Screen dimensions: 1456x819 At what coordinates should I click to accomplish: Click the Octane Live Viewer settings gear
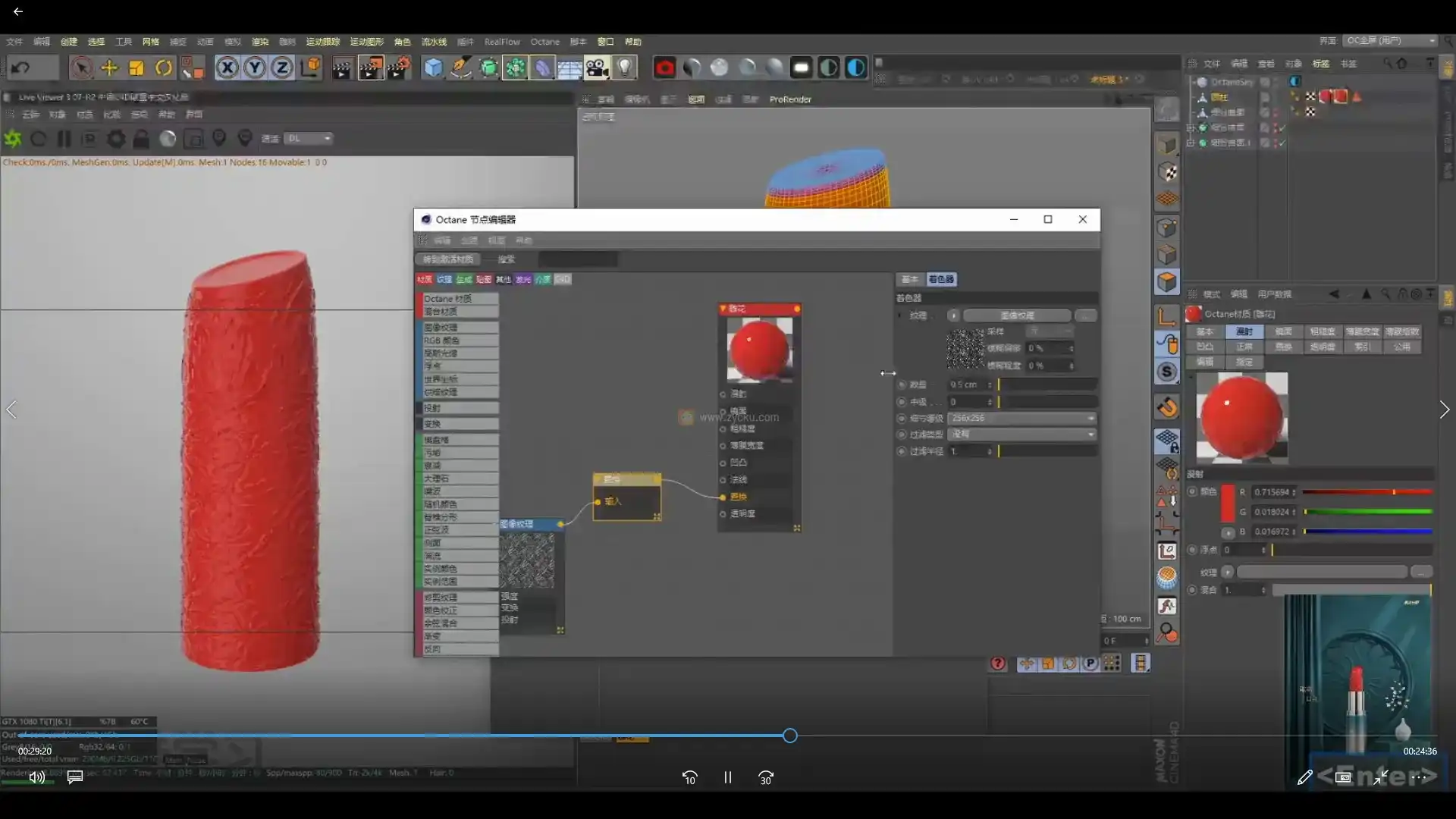(116, 139)
